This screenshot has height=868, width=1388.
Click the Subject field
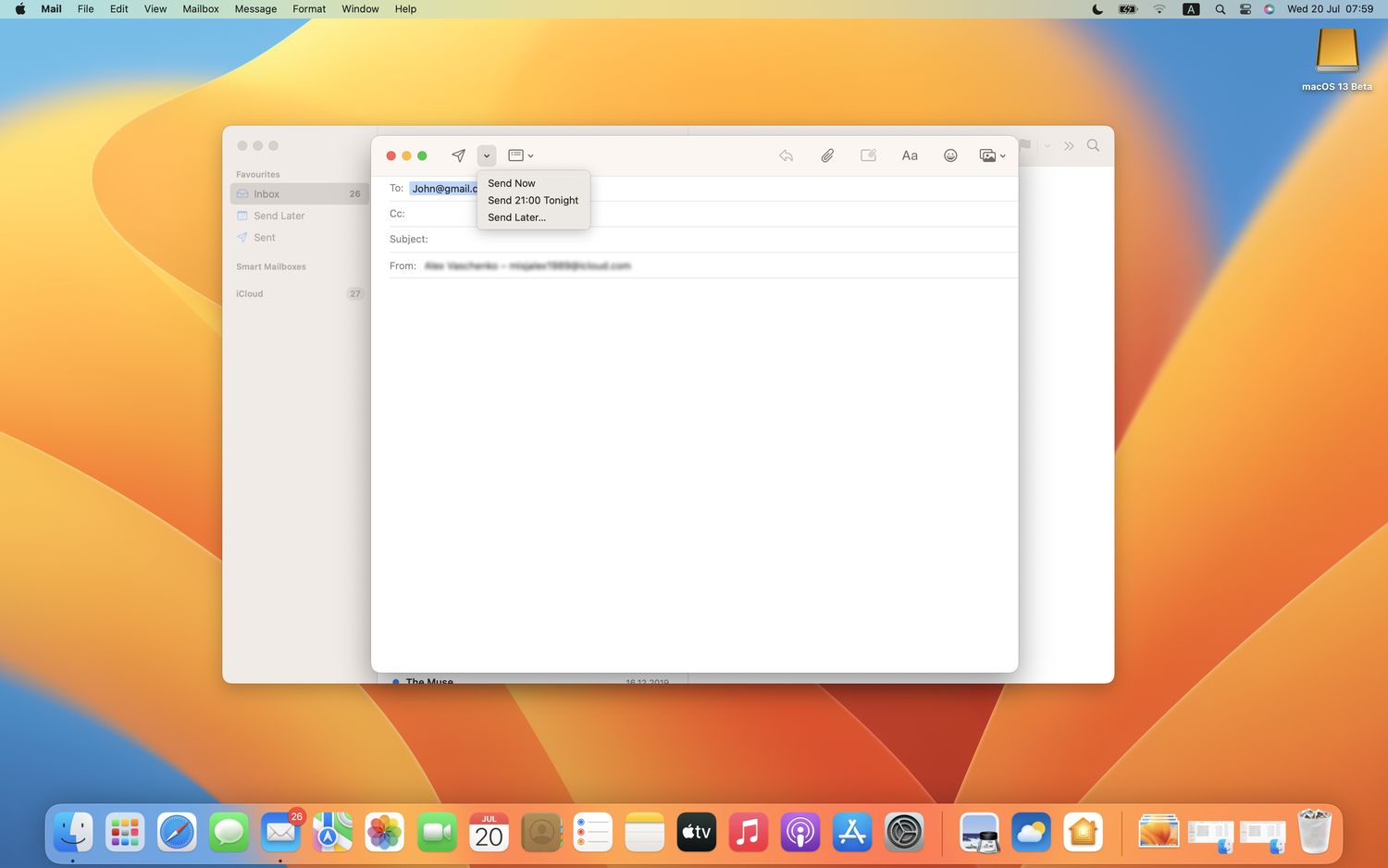(x=703, y=239)
